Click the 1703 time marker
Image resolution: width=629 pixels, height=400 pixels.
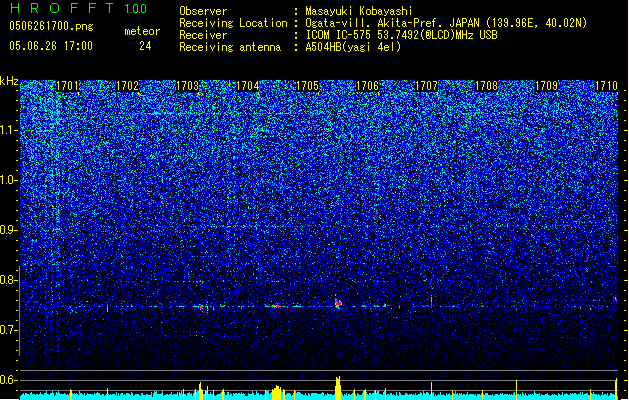[187, 86]
